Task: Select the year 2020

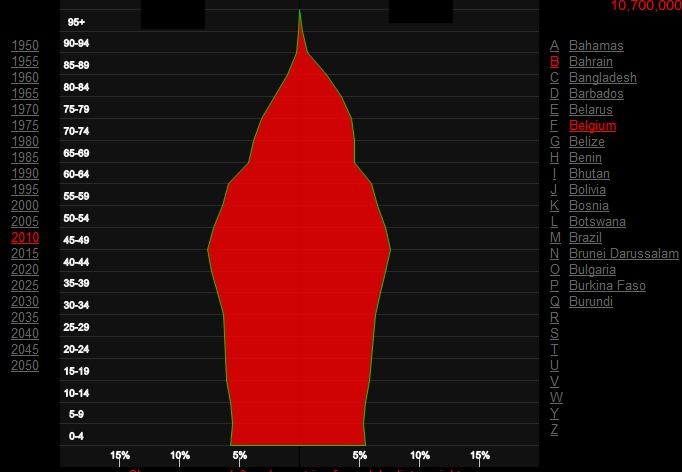Action: (25, 269)
